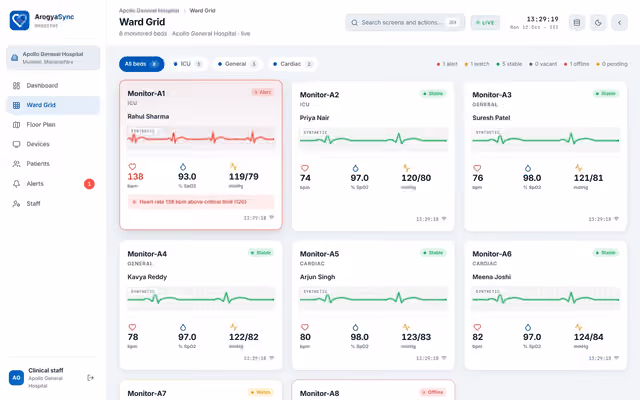This screenshot has width=640, height=400.
Task: Select Ward Grid in the sidebar
Action: pyautogui.click(x=53, y=105)
